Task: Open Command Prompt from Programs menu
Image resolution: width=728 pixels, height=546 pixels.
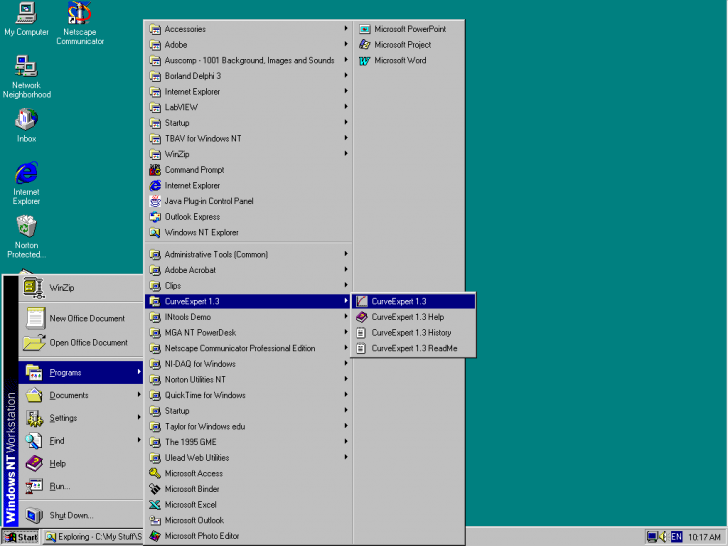Action: 194,170
